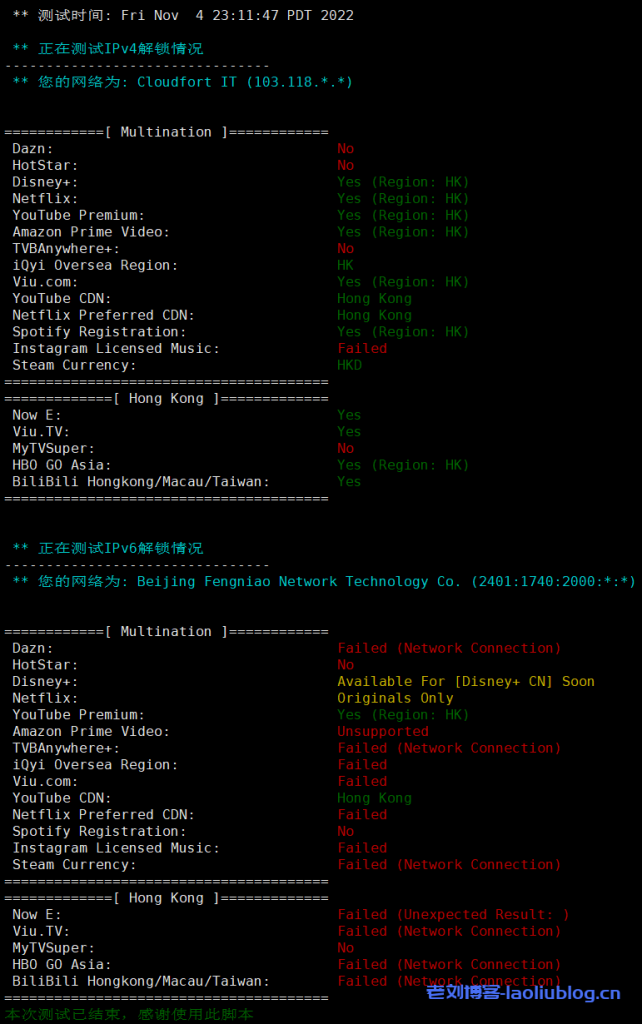Click the Hong Kong header in IPv6 section
This screenshot has height=1024, width=642.
166,898
